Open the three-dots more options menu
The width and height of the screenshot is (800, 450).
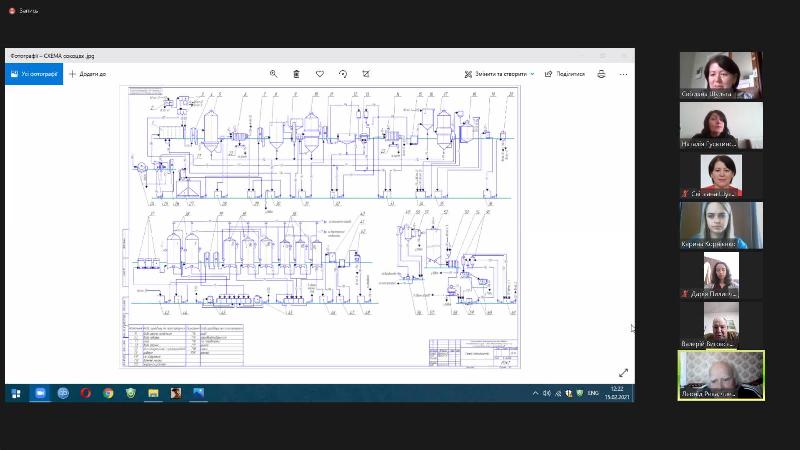point(623,74)
